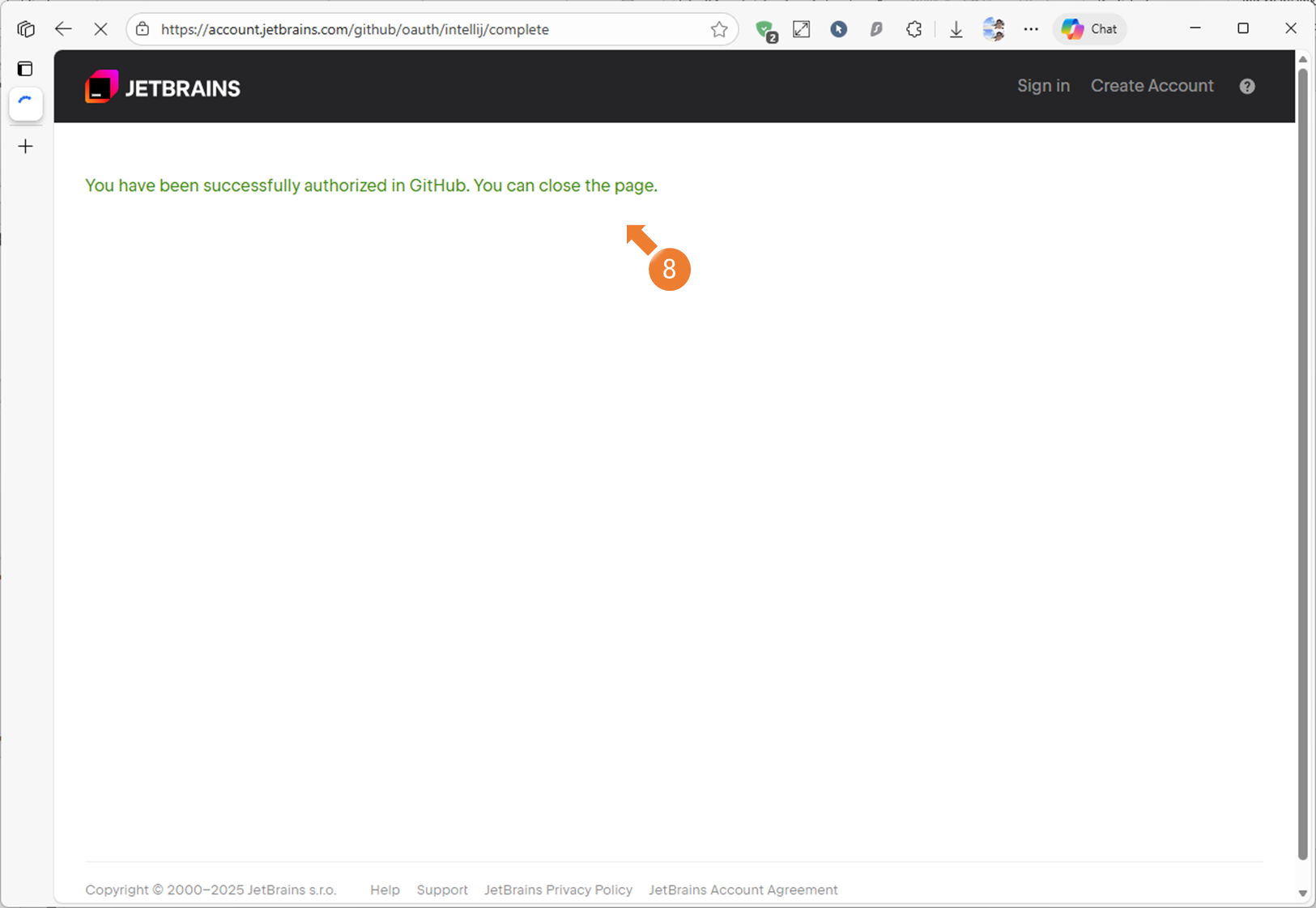Click the address bar URL
Image resolution: width=1316 pixels, height=908 pixels.
[355, 29]
